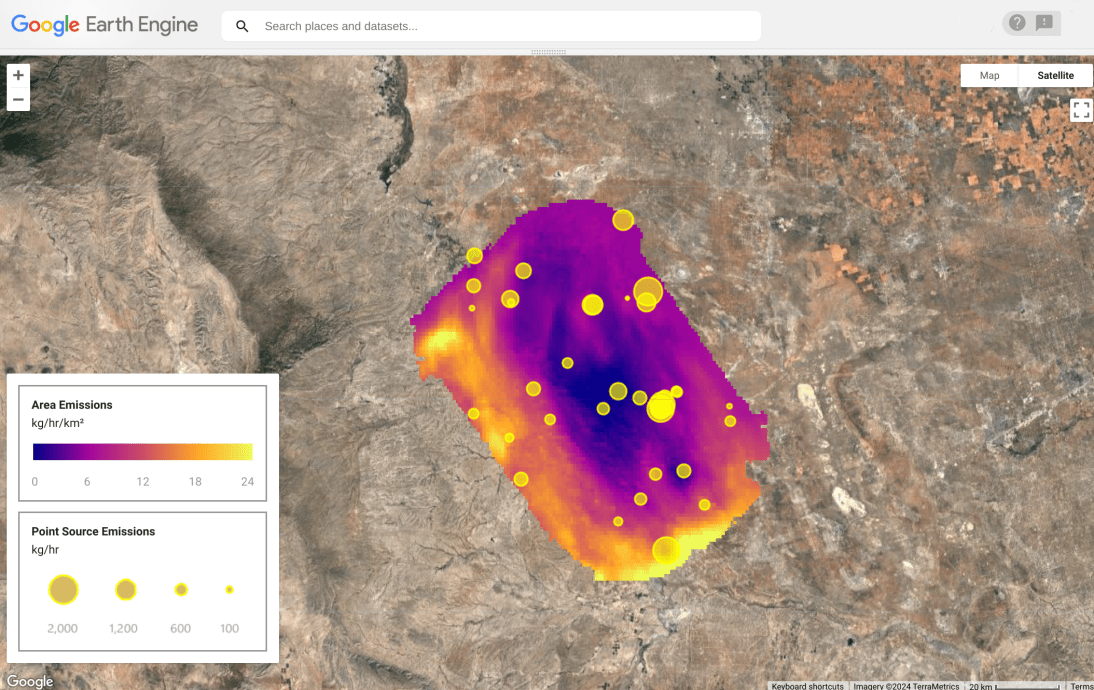Viewport: 1094px width, 690px height.
Task: Click the zoom in plus icon
Action: click(18, 74)
